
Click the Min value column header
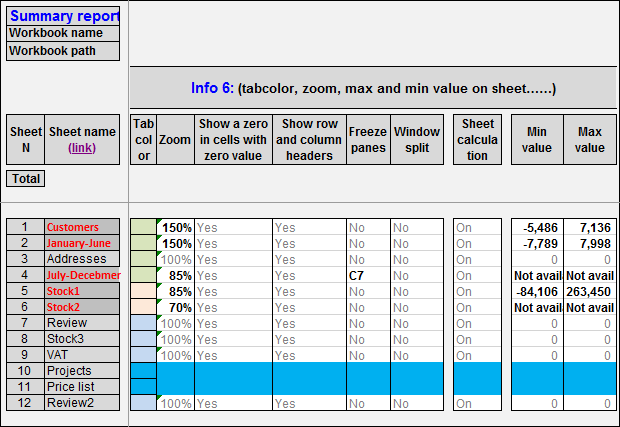pos(537,140)
